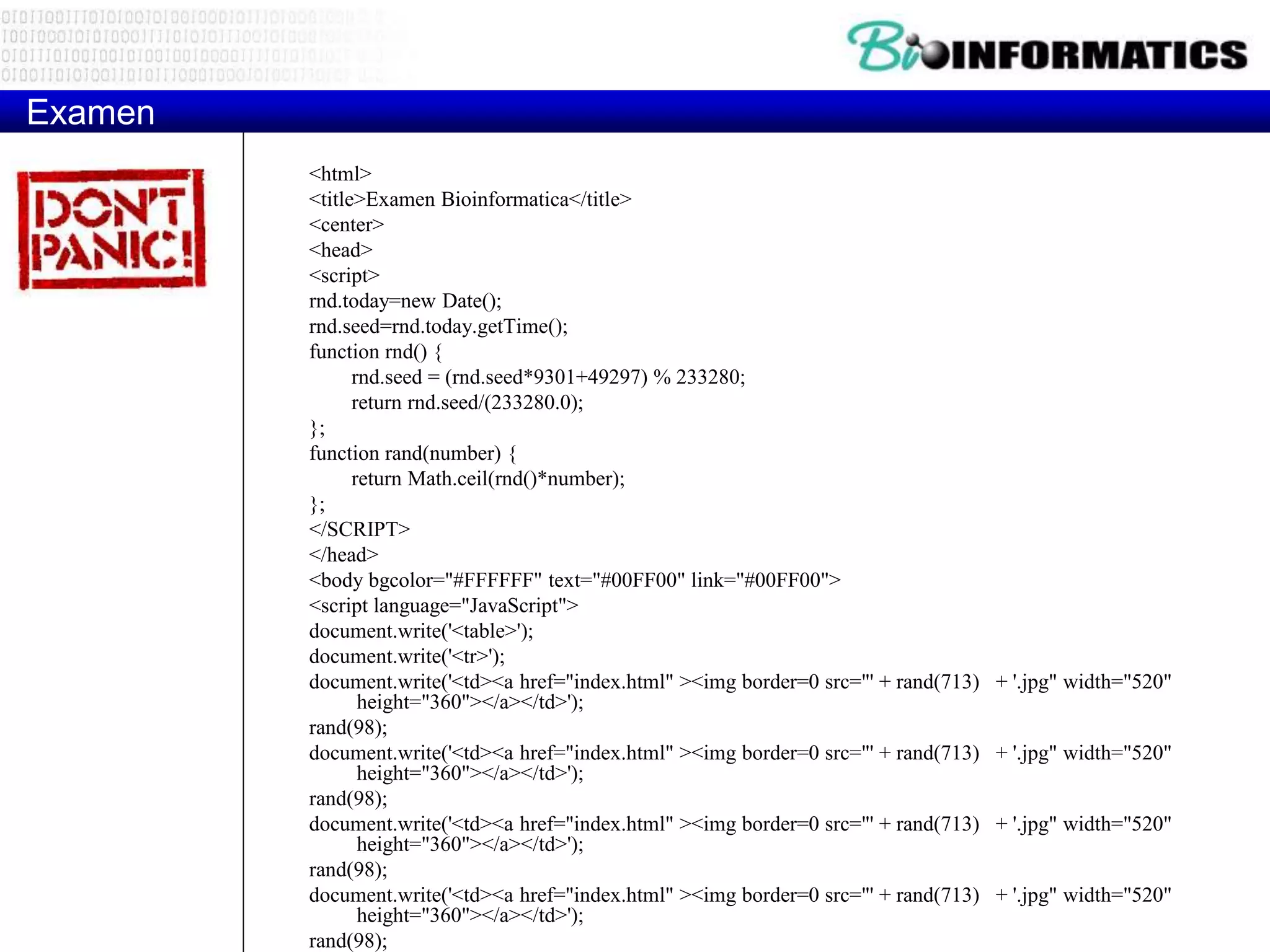Click the document.write('<tr>') line

407,657
